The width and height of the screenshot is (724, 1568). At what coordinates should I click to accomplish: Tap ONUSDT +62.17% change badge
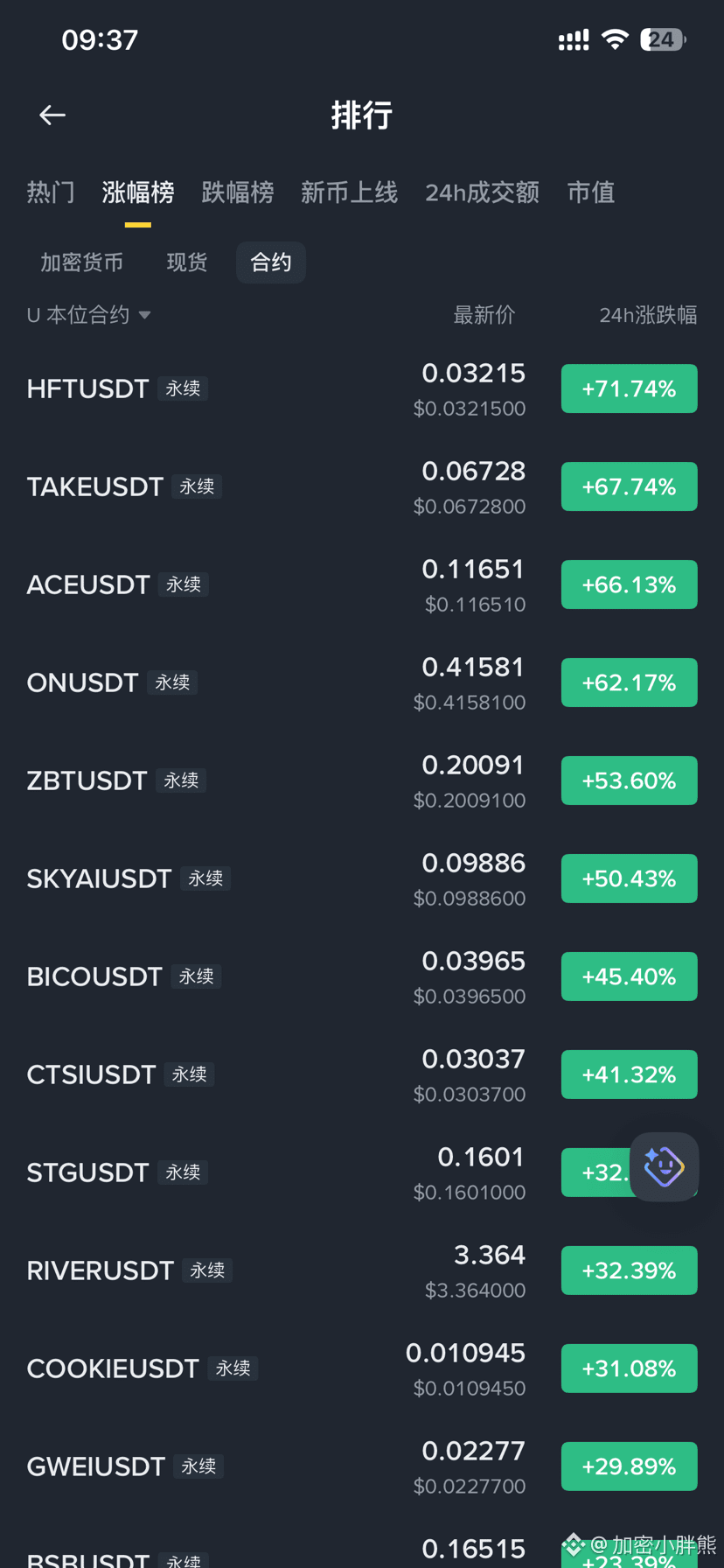(630, 682)
